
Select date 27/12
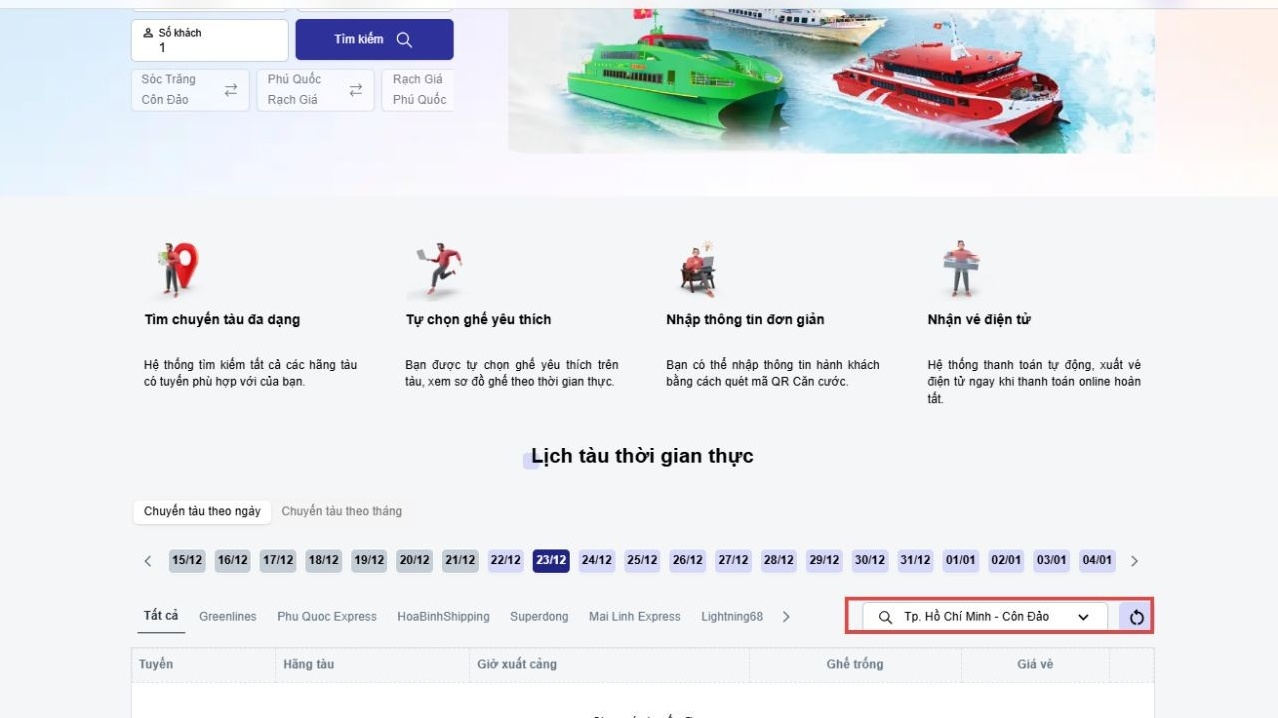tap(733, 560)
